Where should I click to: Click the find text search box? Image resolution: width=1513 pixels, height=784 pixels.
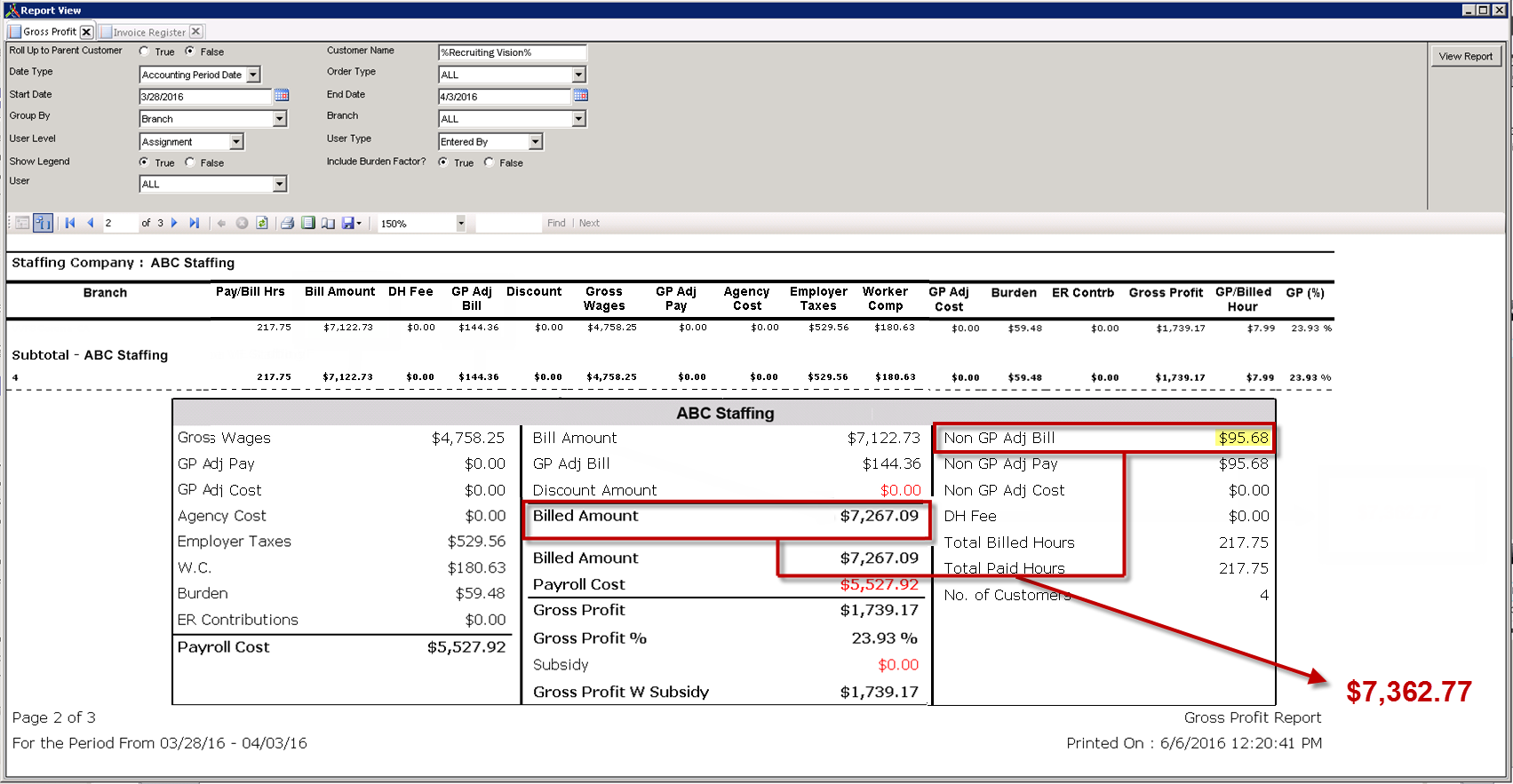pyautogui.click(x=508, y=224)
